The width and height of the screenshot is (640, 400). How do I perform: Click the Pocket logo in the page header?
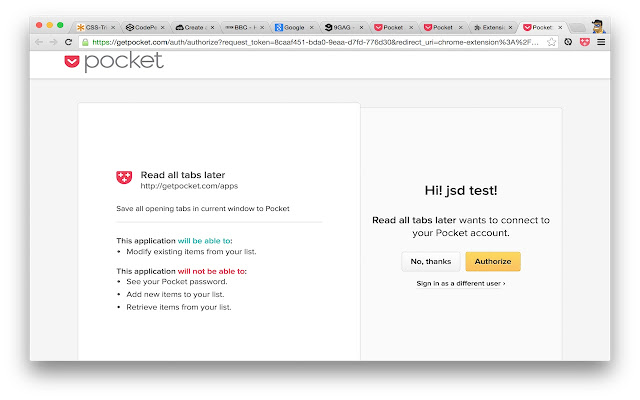(x=114, y=62)
